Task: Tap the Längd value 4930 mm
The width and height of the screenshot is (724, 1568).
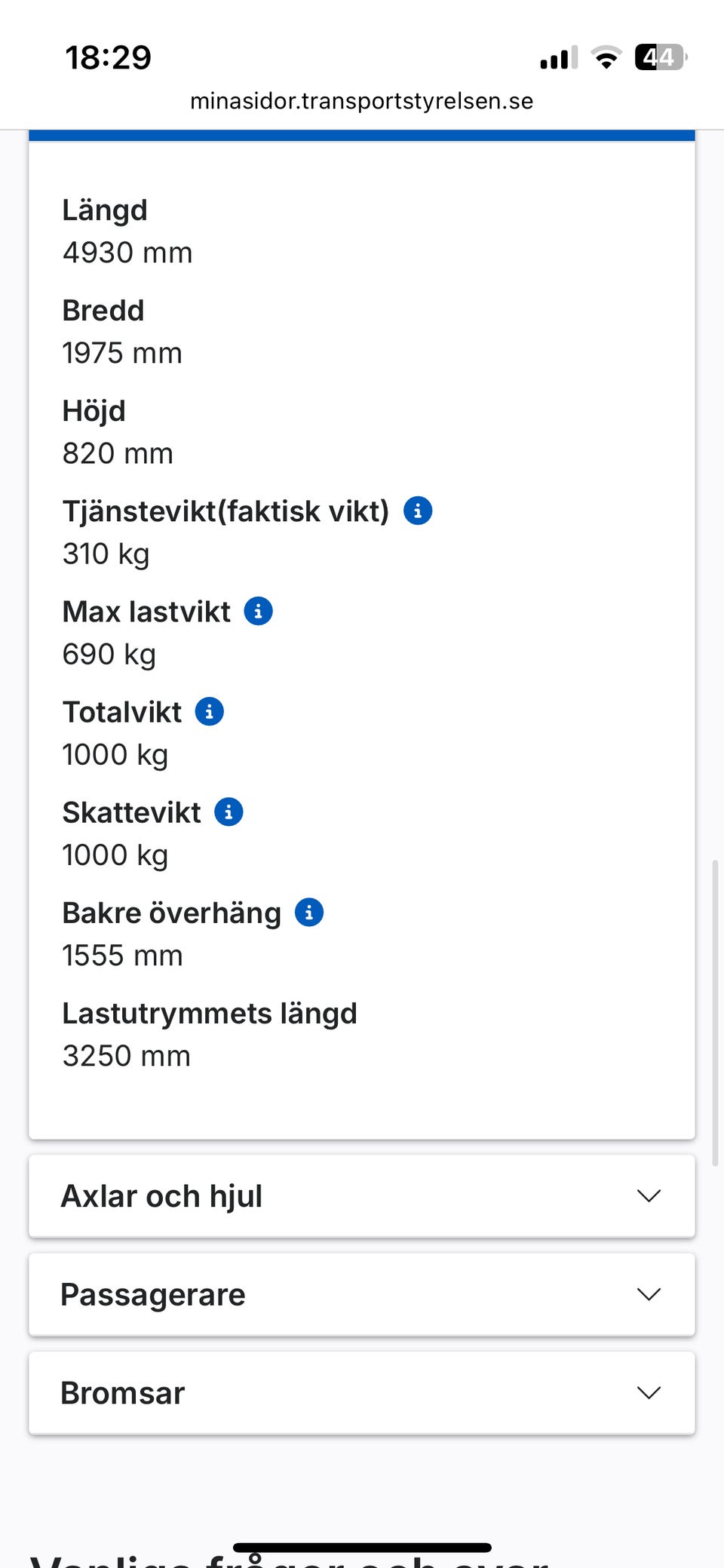Action: (x=127, y=253)
